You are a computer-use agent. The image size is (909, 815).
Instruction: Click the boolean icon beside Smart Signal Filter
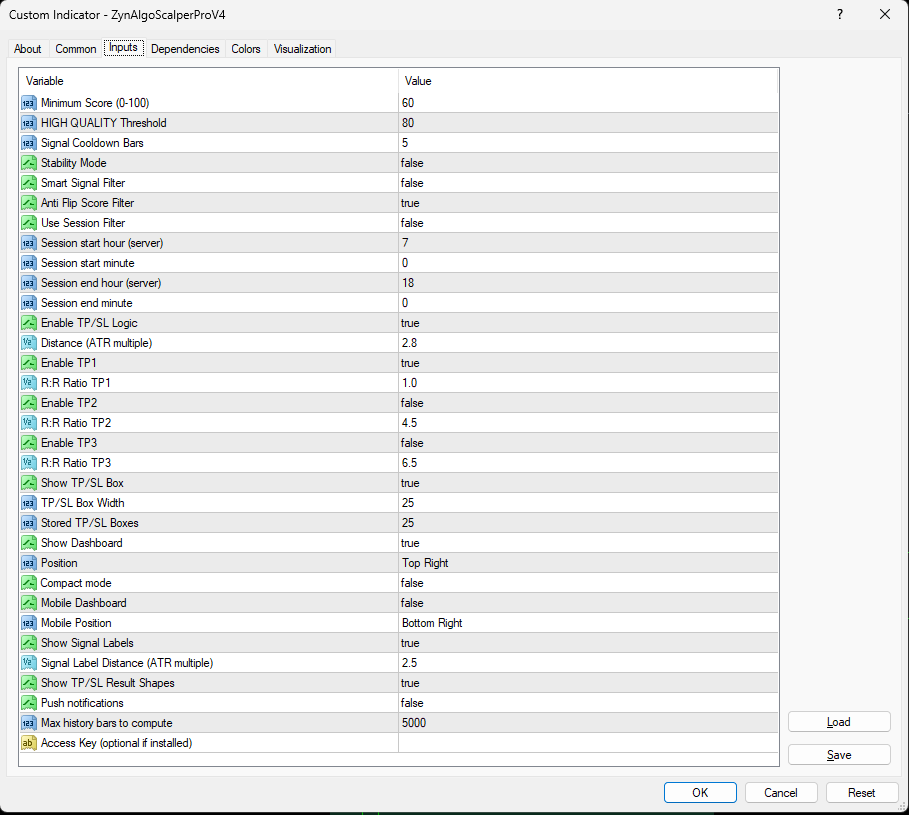28,183
